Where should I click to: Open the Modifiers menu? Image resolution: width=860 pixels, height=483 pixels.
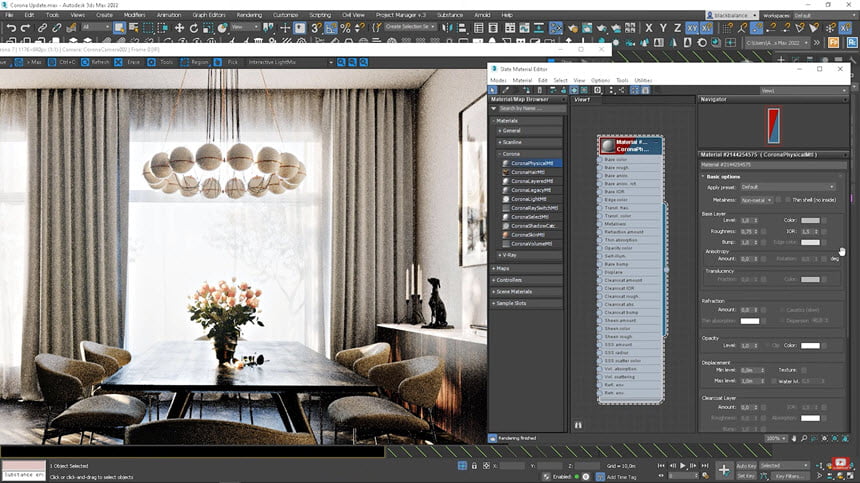click(134, 15)
